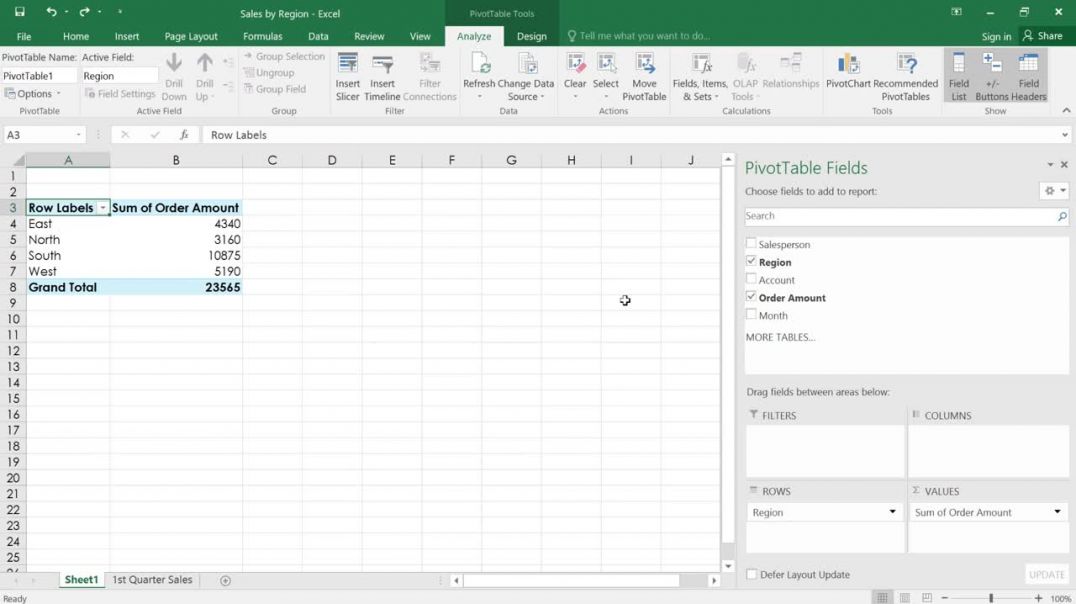
Task: Click Ungroup command
Action: [269, 73]
